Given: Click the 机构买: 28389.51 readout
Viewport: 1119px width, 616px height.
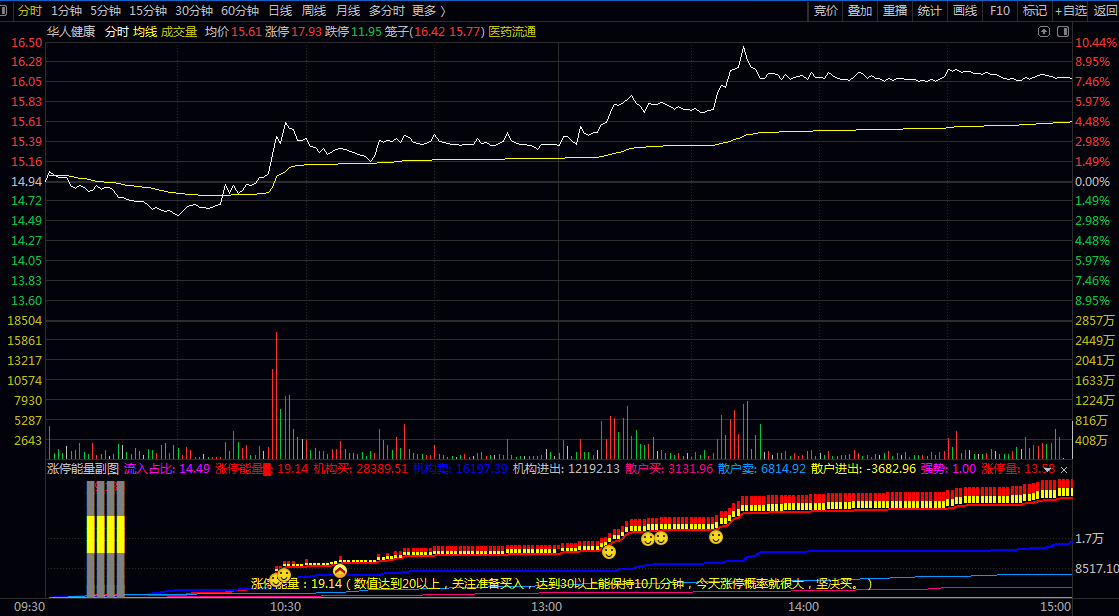Looking at the screenshot, I should click(360, 469).
